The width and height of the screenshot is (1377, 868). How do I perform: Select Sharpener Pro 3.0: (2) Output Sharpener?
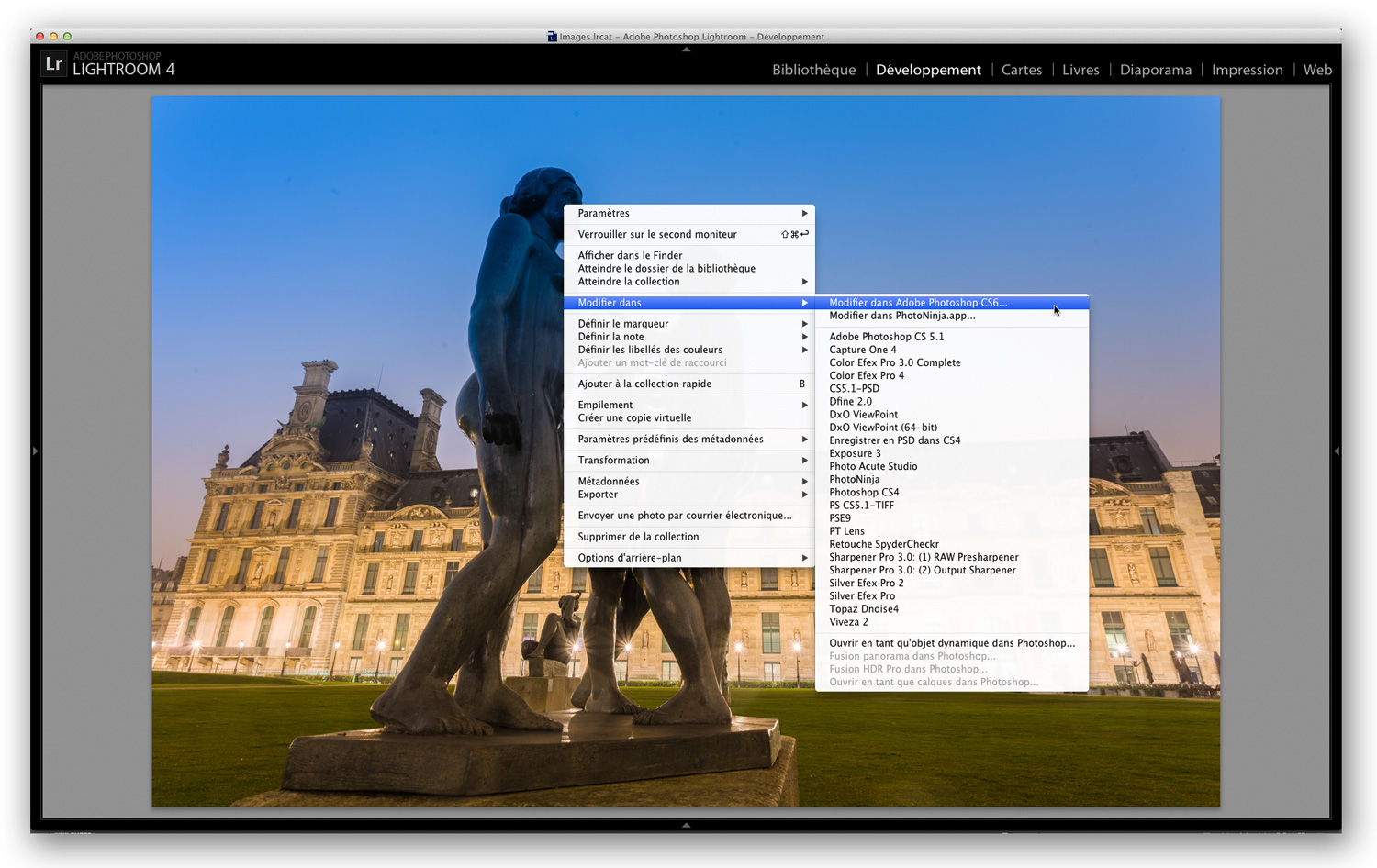click(952, 570)
